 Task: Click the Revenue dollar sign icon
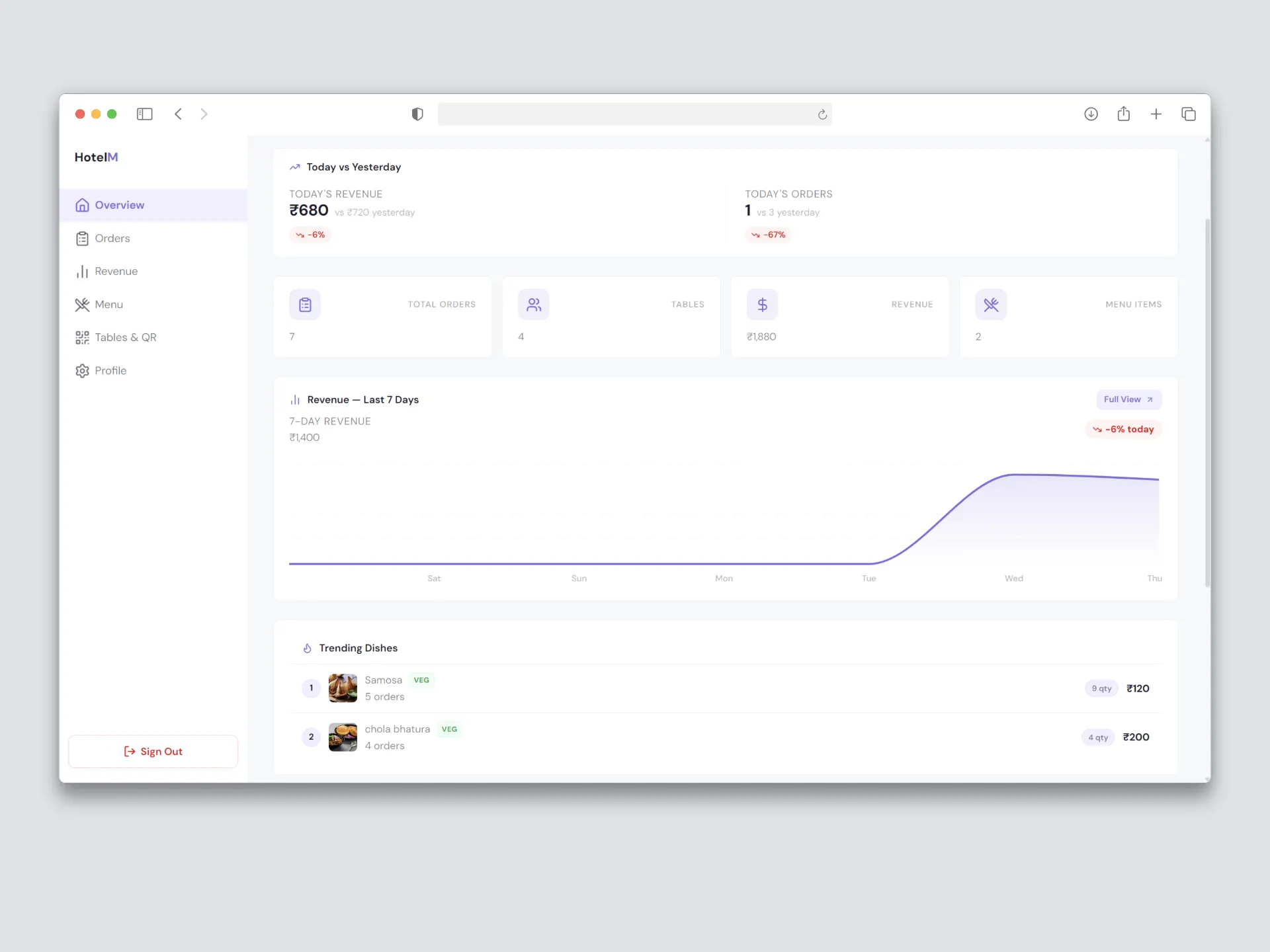click(x=763, y=305)
